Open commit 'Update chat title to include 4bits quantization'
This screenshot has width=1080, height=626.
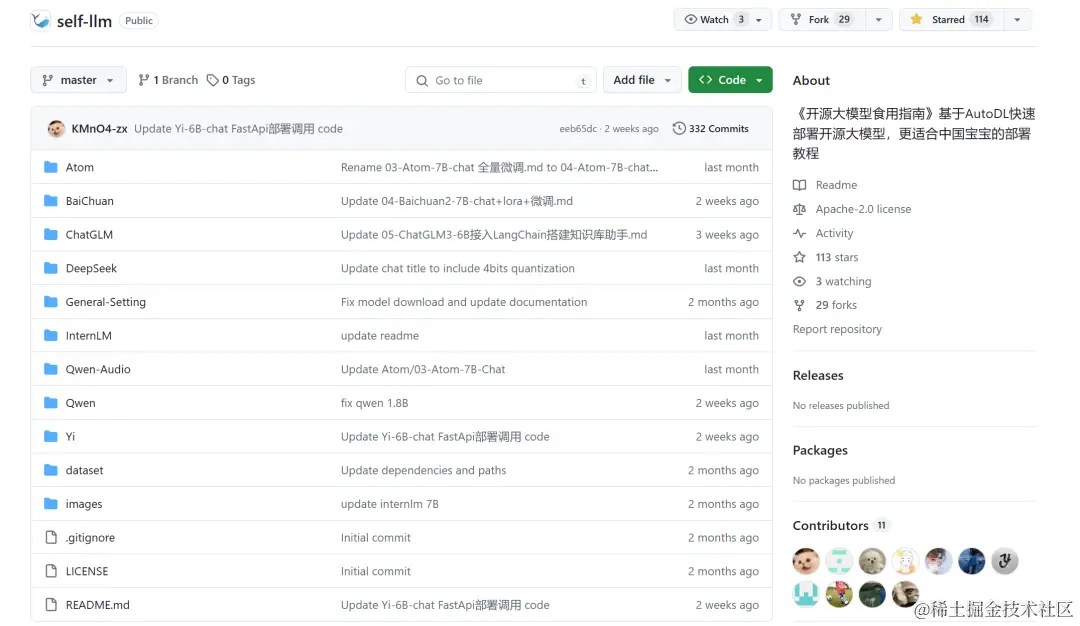457,268
